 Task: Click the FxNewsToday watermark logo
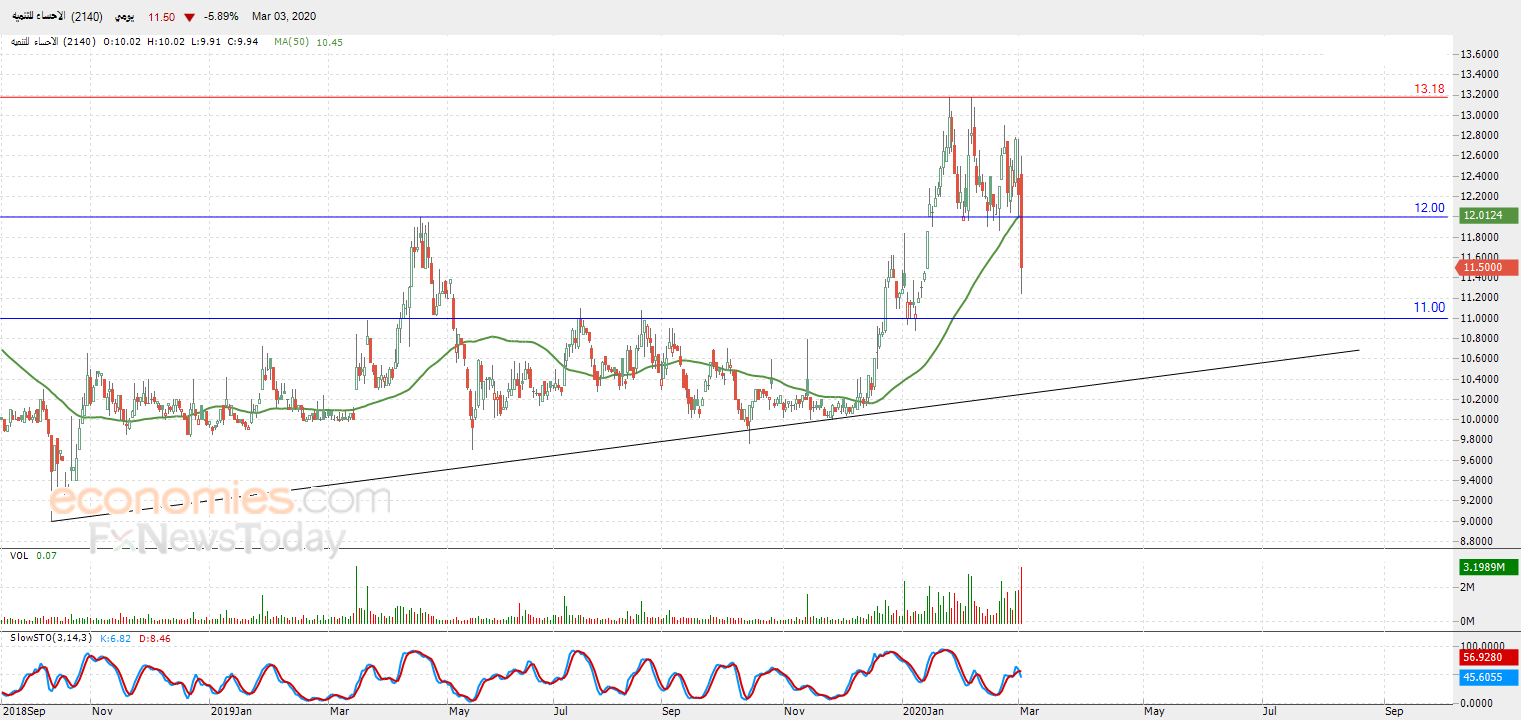pyautogui.click(x=217, y=539)
